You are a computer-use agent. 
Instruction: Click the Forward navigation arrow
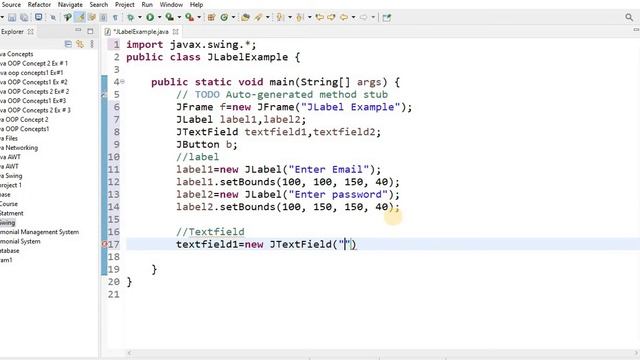[364, 17]
